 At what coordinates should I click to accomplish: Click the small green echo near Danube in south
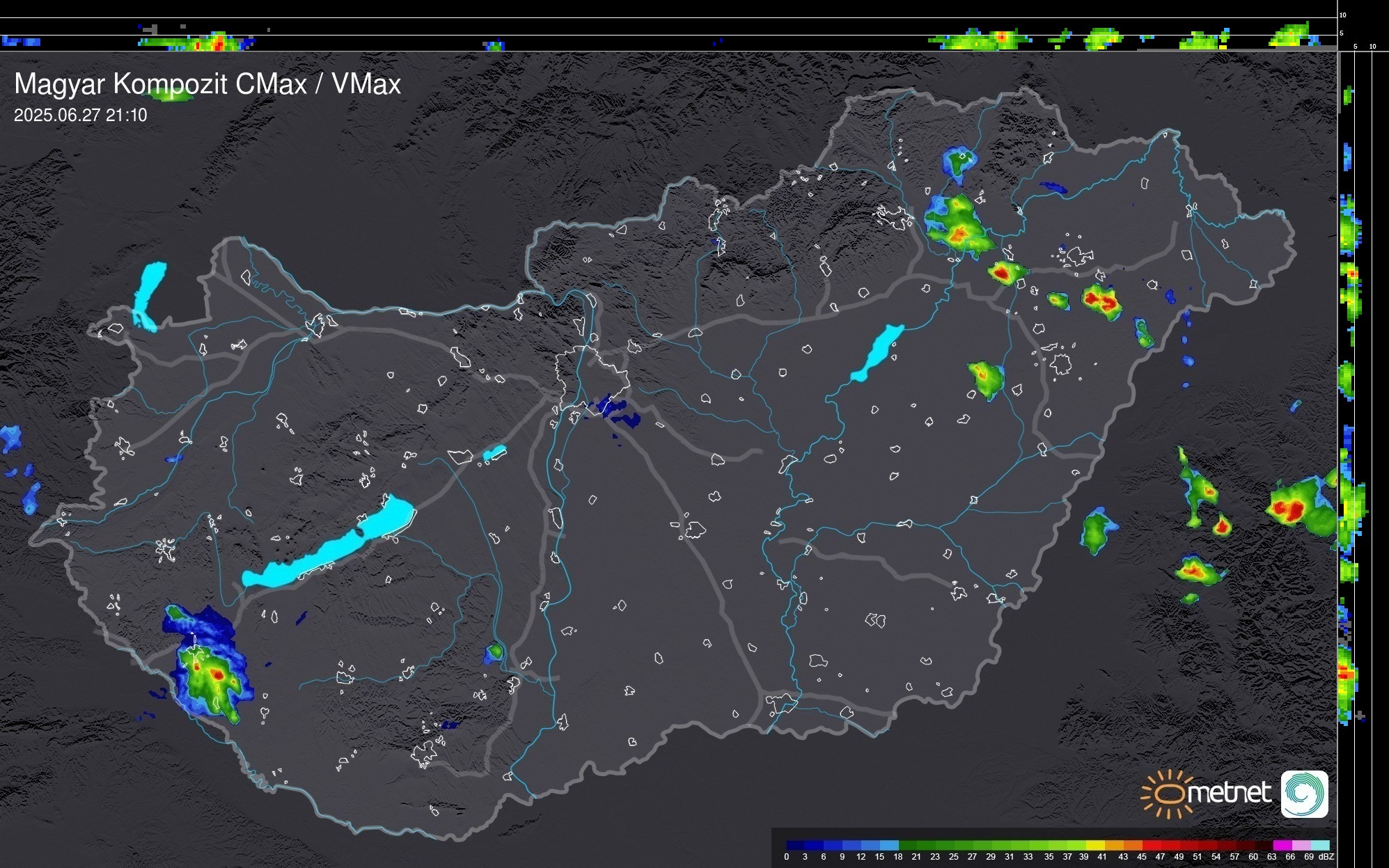click(495, 652)
